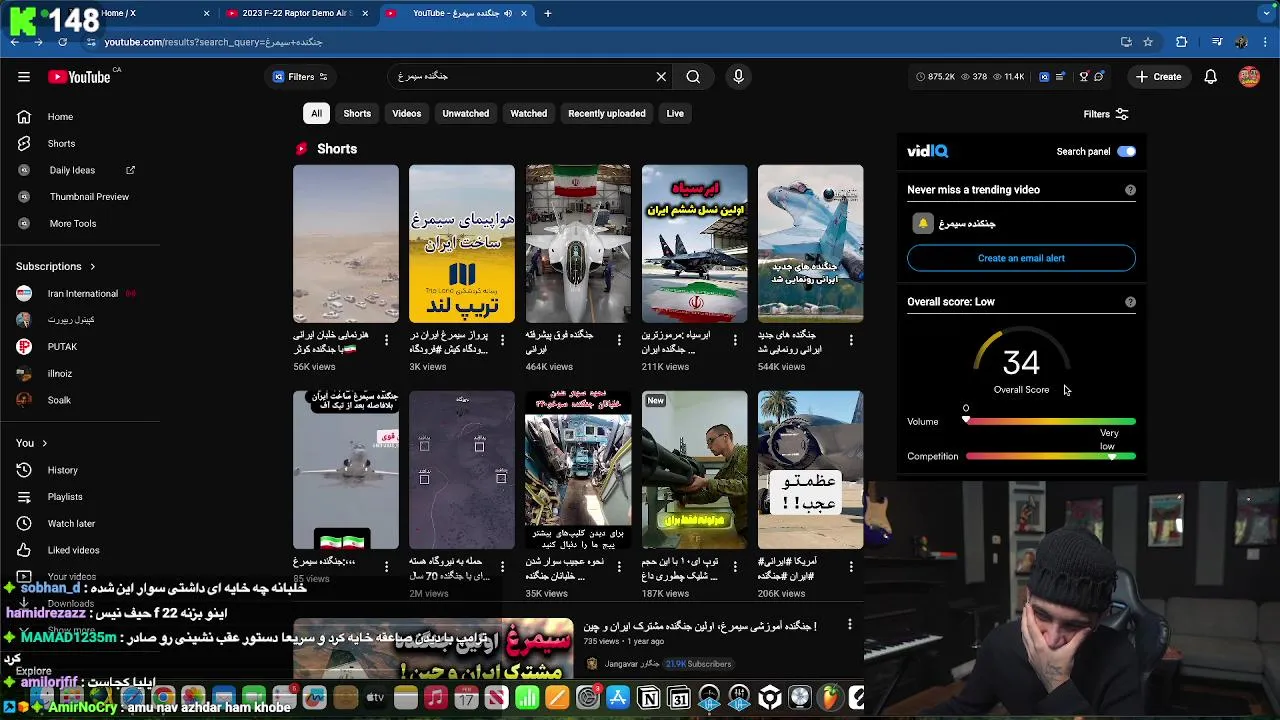Select the Unwatched filter chip
Screen dimensions: 1280x720
point(466,114)
